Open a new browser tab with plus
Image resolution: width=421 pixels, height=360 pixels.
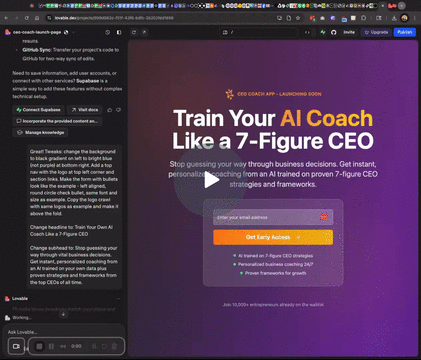click(x=402, y=6)
